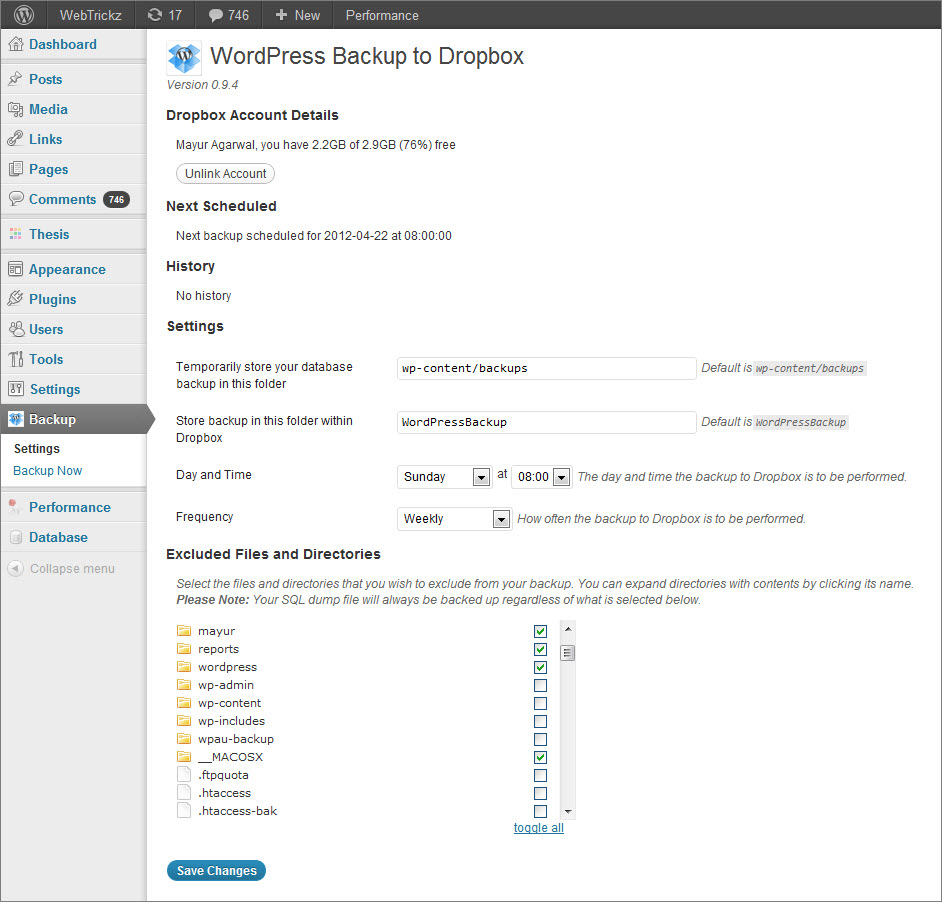The width and height of the screenshot is (942, 902).
Task: Focus the wp-content/backups folder field
Action: (x=547, y=368)
